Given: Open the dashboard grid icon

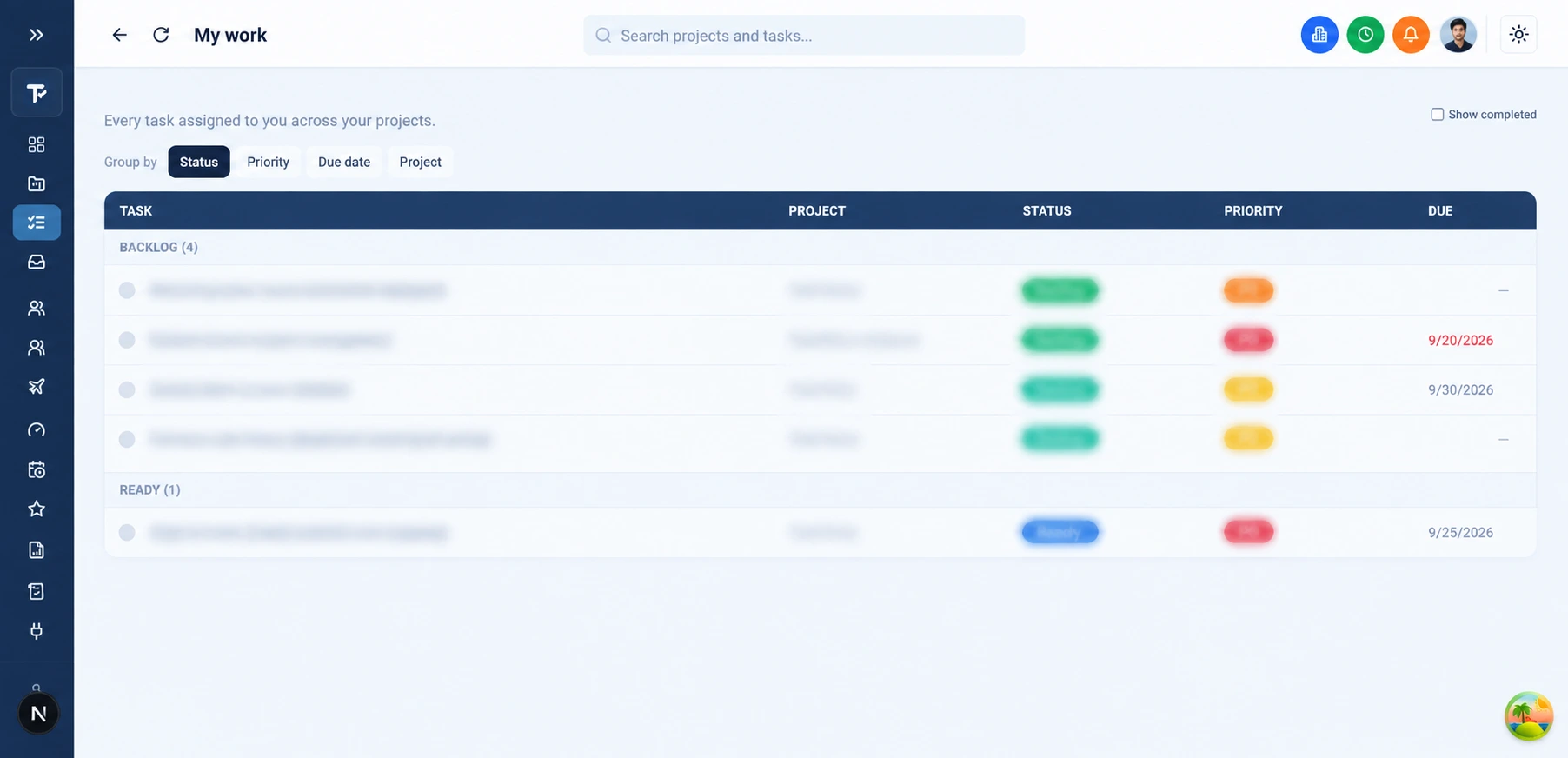Looking at the screenshot, I should [x=37, y=144].
